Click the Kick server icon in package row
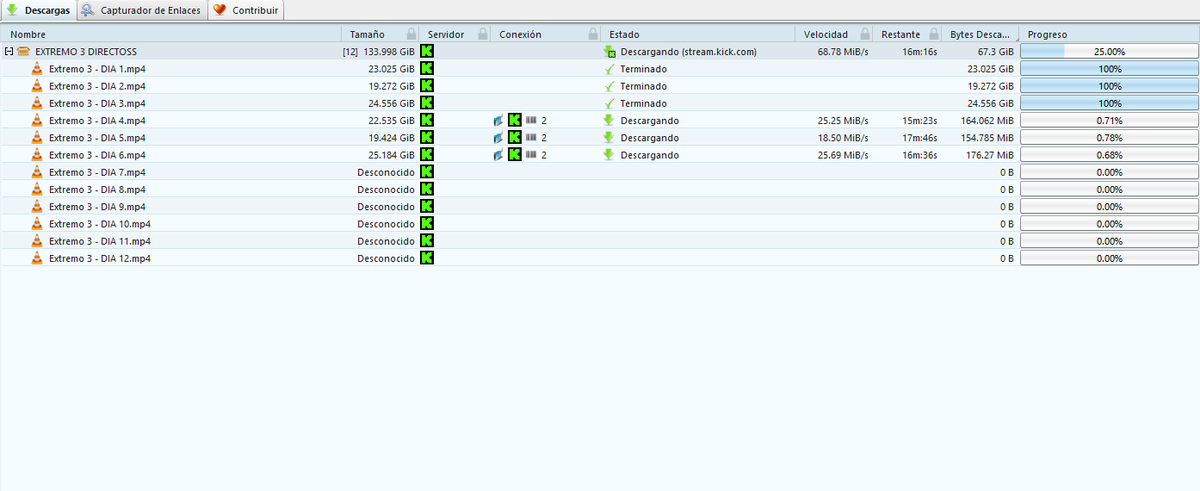 point(427,51)
